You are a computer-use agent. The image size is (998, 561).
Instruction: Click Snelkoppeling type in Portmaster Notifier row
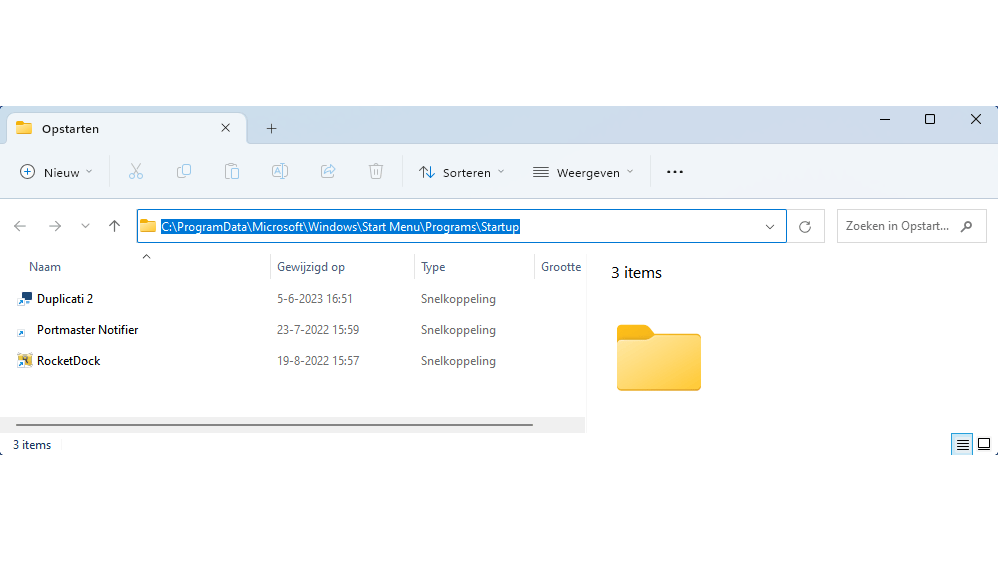[x=458, y=330]
